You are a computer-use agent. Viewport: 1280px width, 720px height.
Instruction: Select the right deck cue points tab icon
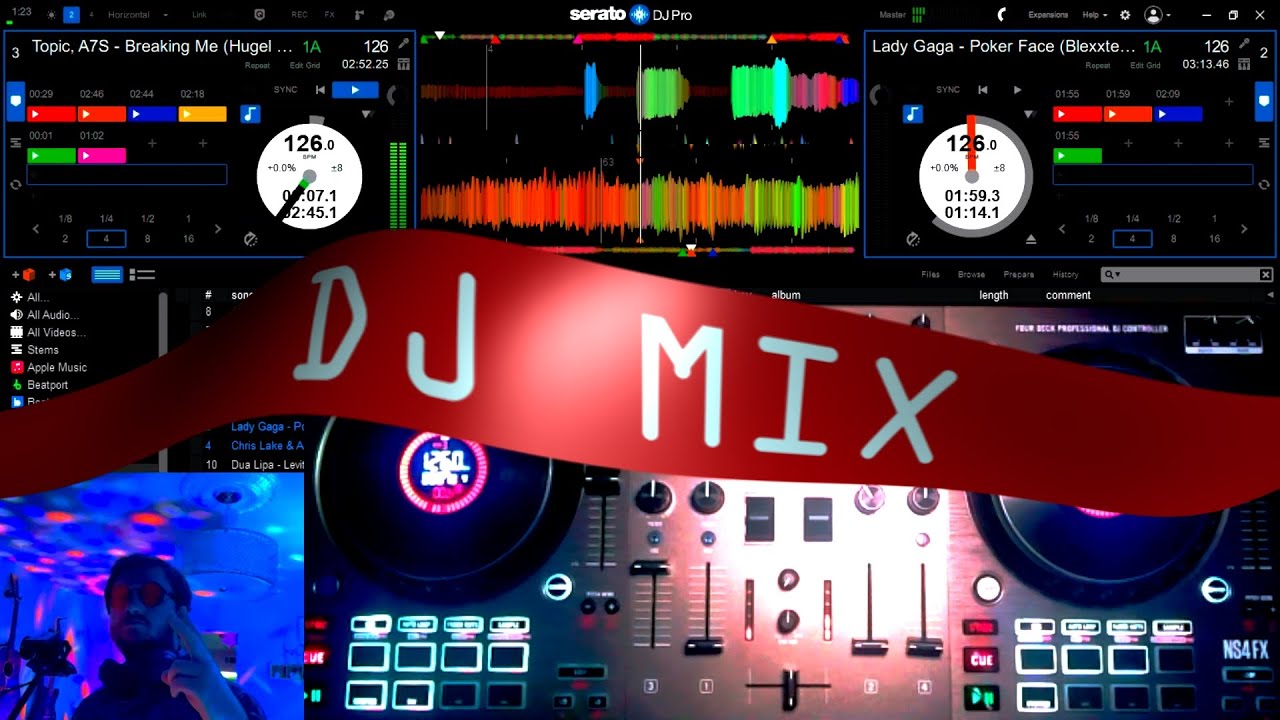[x=1263, y=101]
